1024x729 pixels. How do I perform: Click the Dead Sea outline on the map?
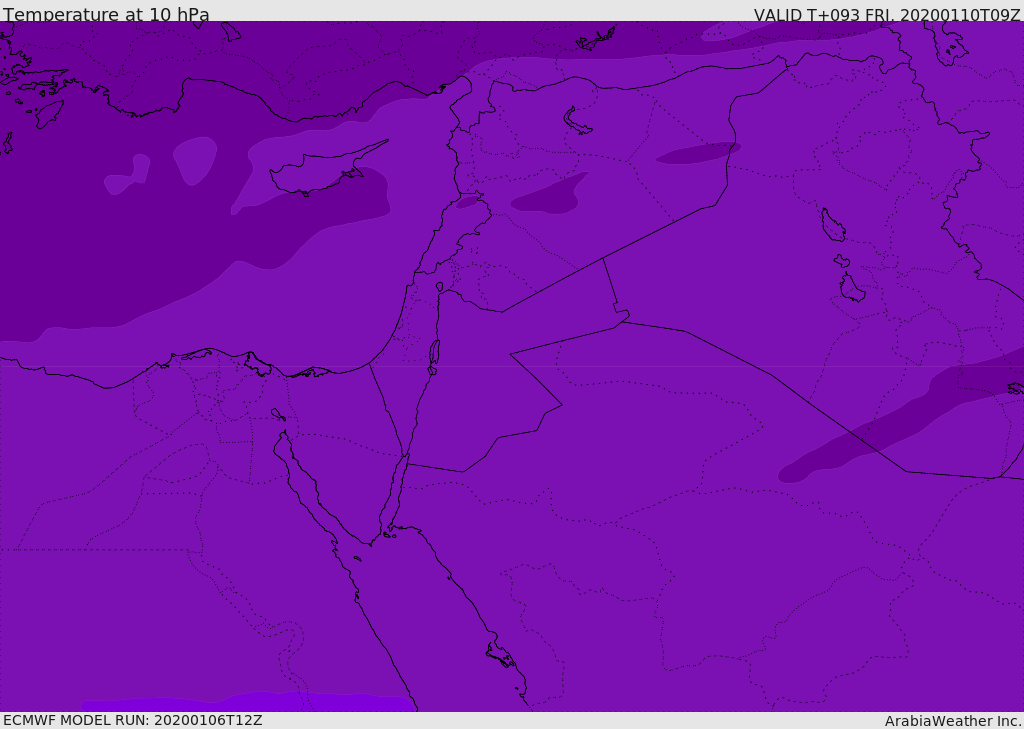coord(434,355)
